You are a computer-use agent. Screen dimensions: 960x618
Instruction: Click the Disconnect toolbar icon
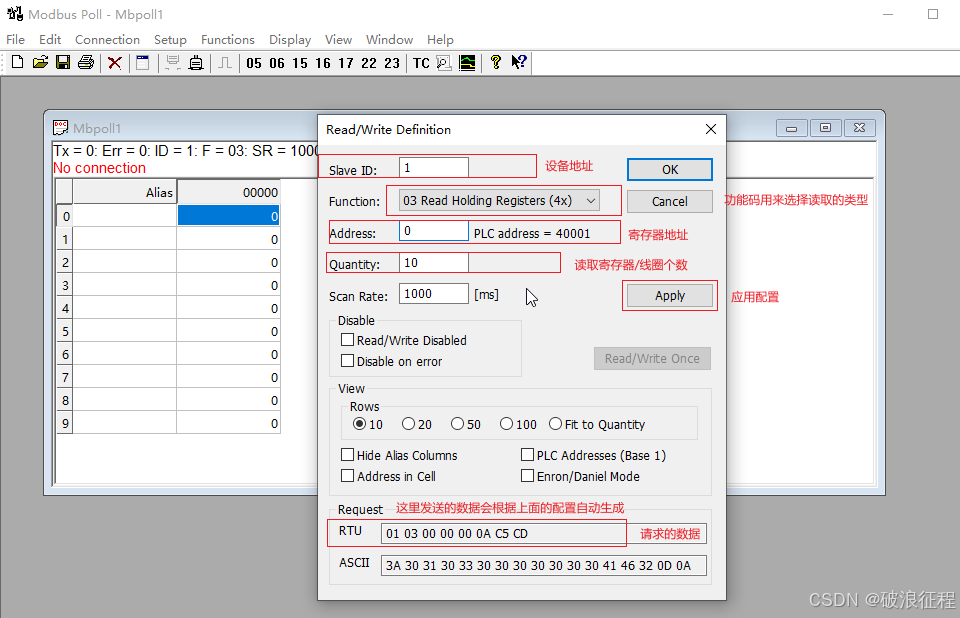click(x=196, y=62)
